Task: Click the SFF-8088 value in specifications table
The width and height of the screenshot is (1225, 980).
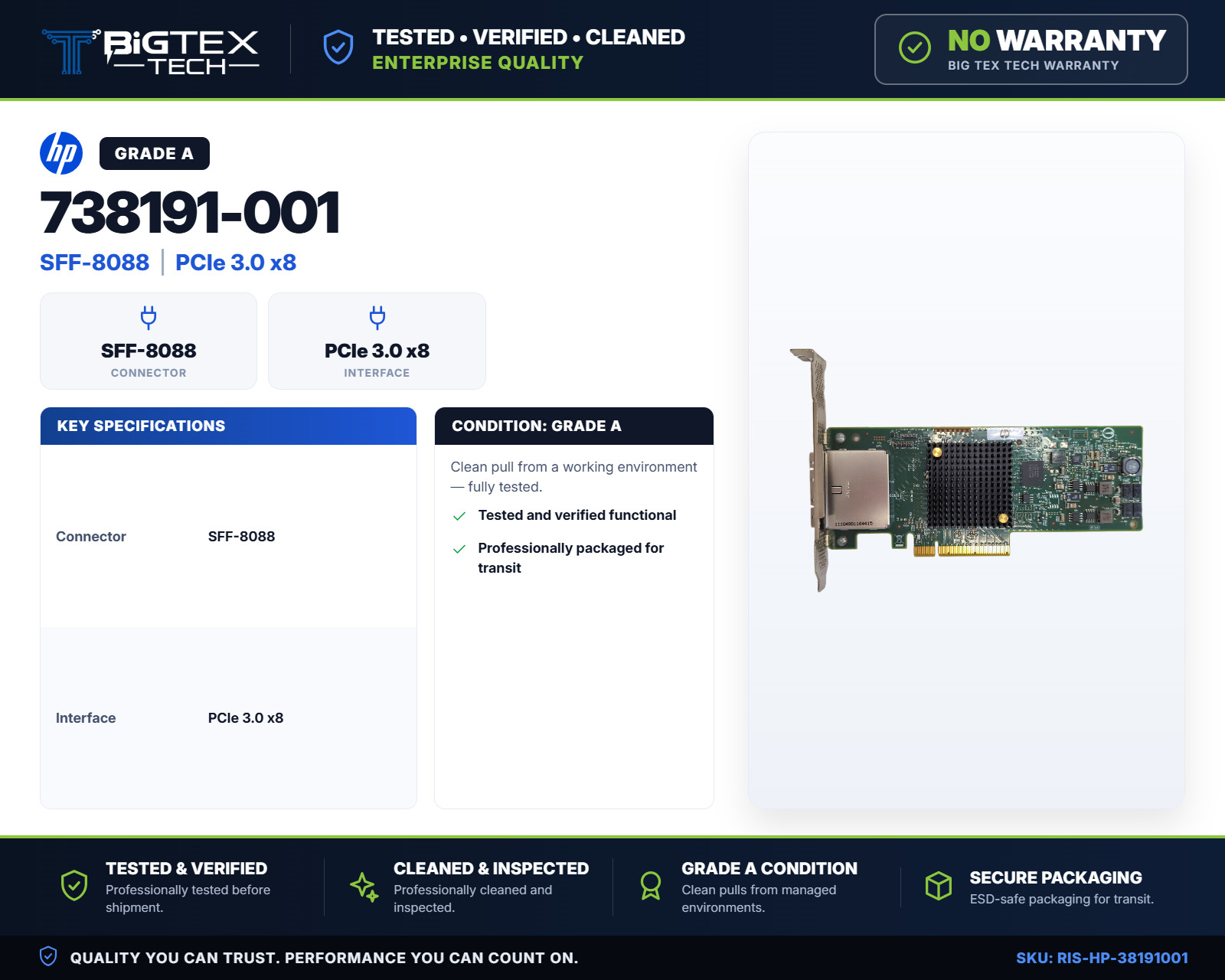Action: click(241, 537)
